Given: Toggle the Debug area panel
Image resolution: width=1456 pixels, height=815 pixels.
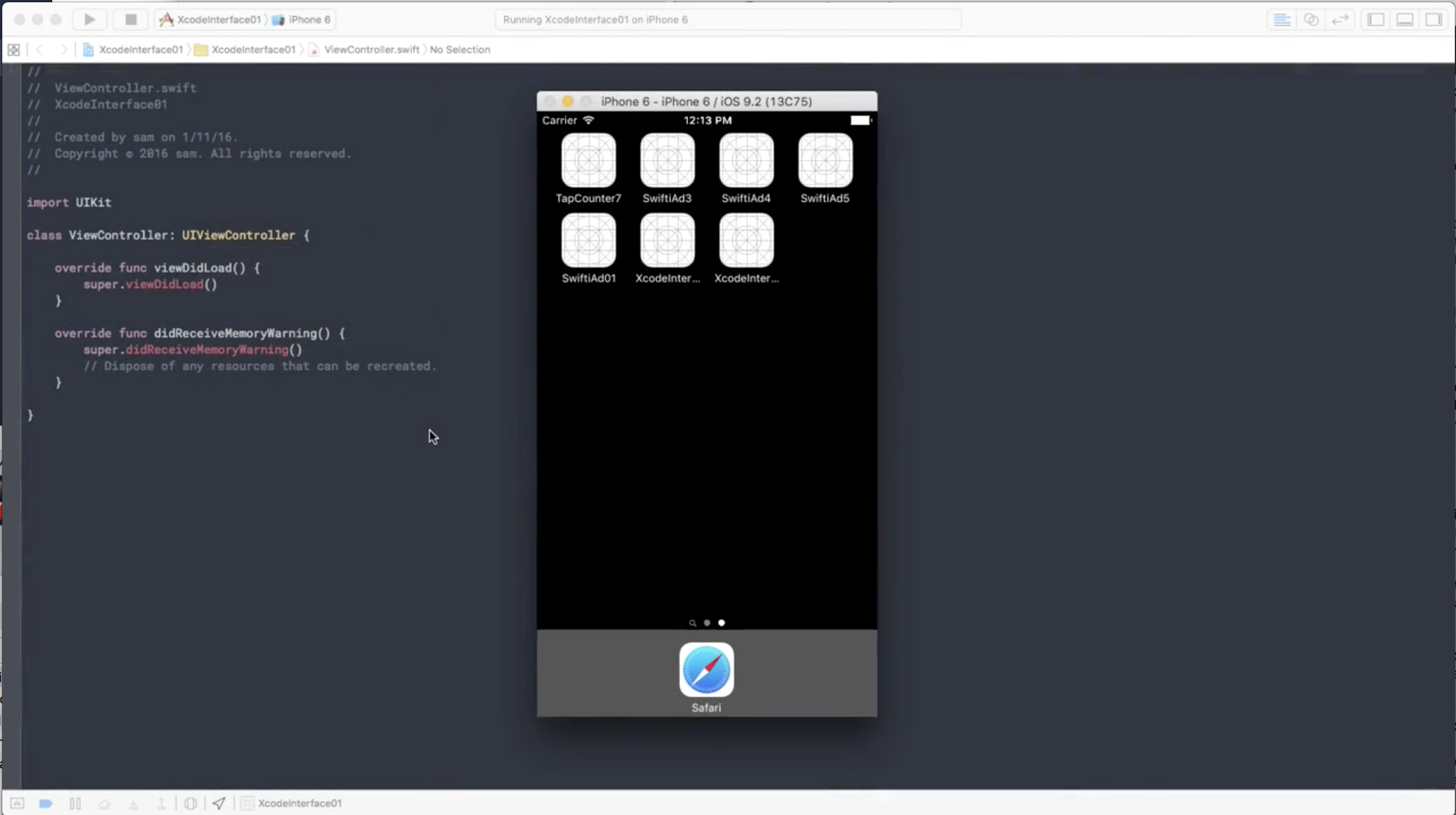Looking at the screenshot, I should pos(1404,20).
